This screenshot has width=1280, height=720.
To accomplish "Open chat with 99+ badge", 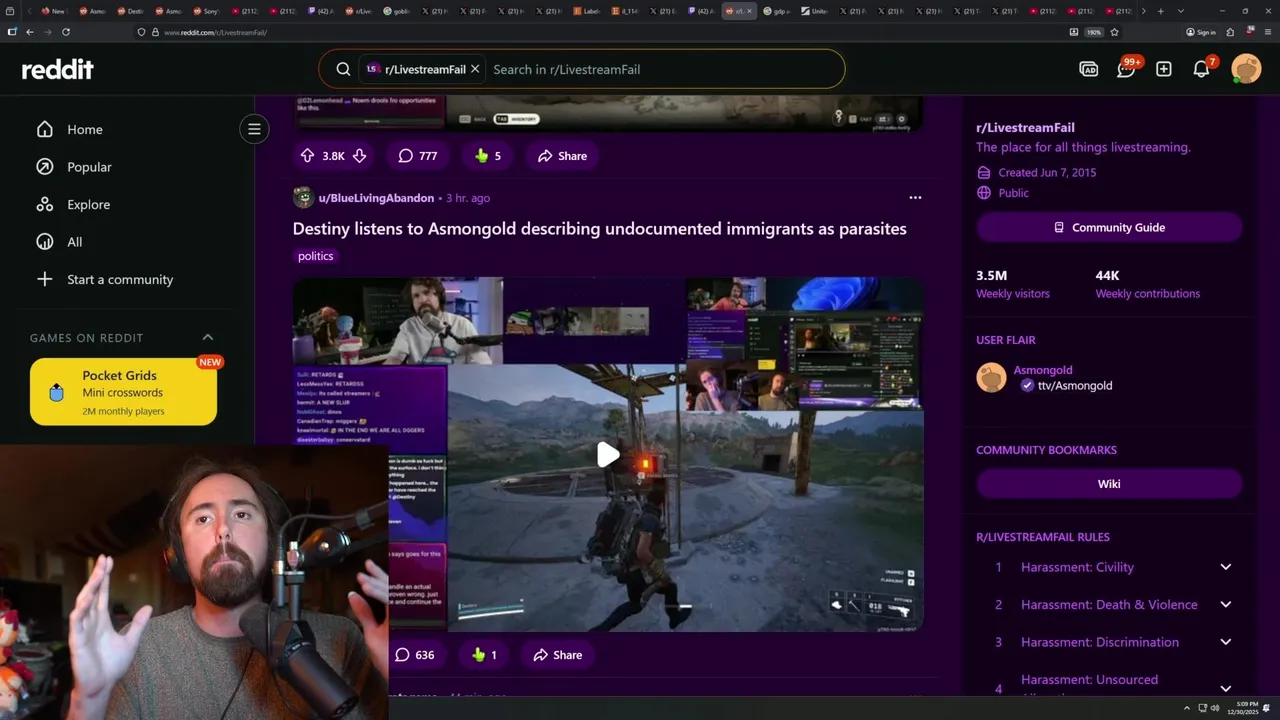I will coord(1127,68).
